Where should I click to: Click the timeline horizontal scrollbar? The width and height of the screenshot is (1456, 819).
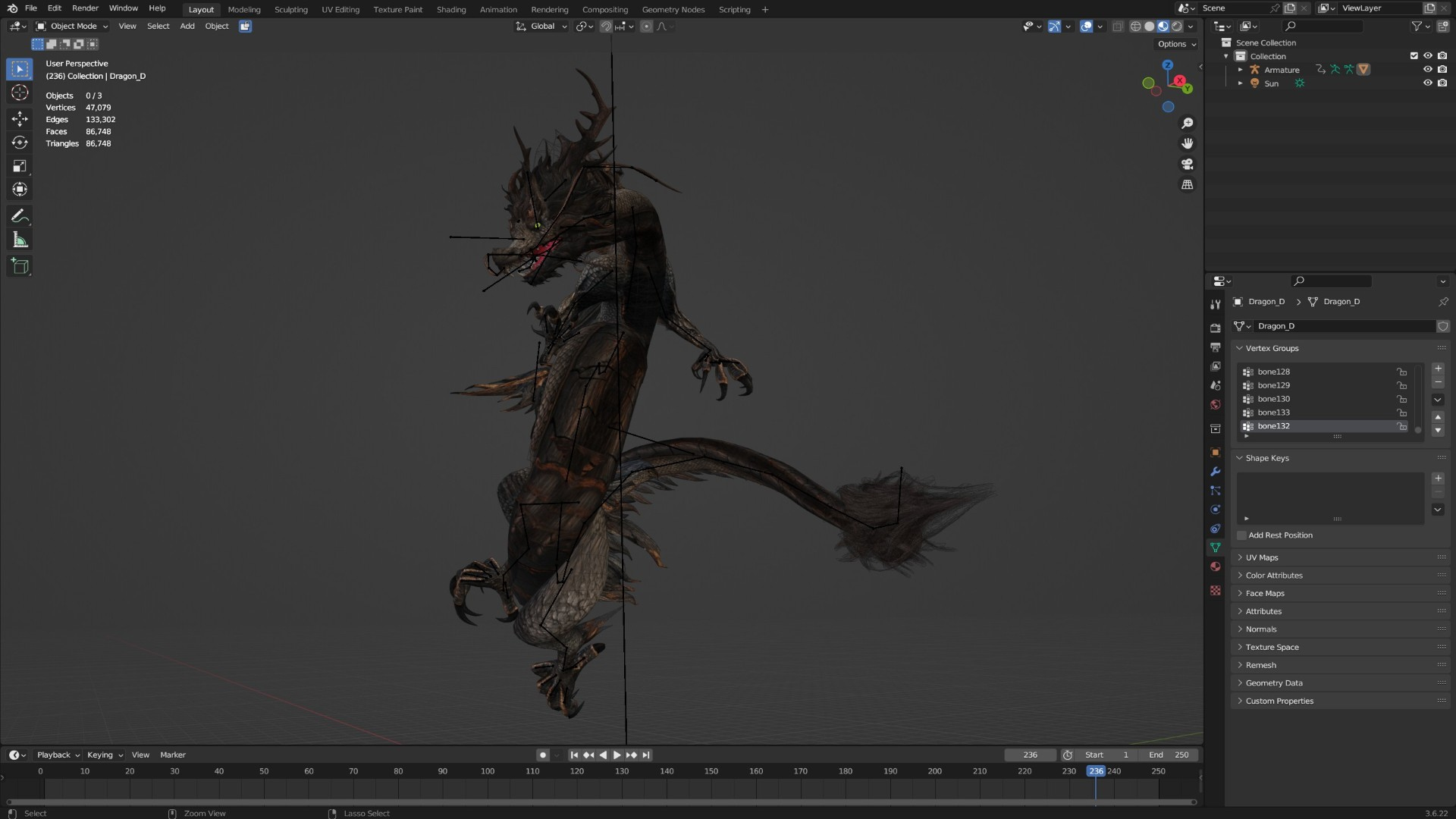point(601,802)
